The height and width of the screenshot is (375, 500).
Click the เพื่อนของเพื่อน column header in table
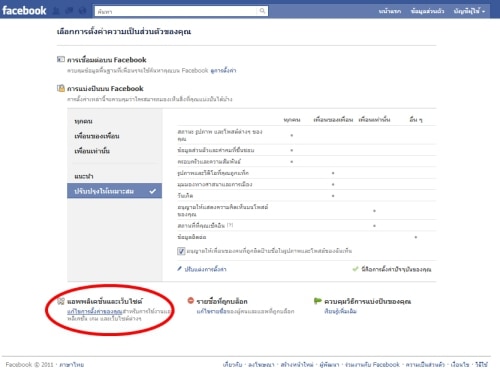(x=333, y=120)
